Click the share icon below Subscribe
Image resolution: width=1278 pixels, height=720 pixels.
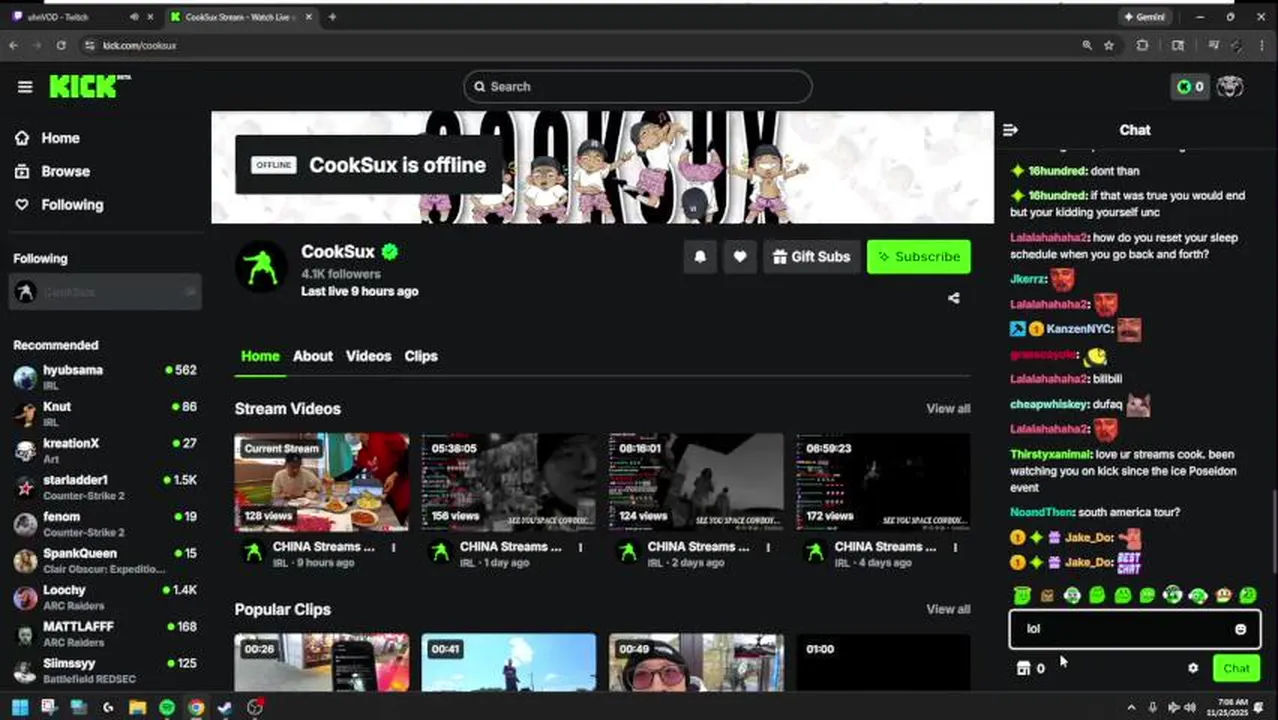pos(953,298)
